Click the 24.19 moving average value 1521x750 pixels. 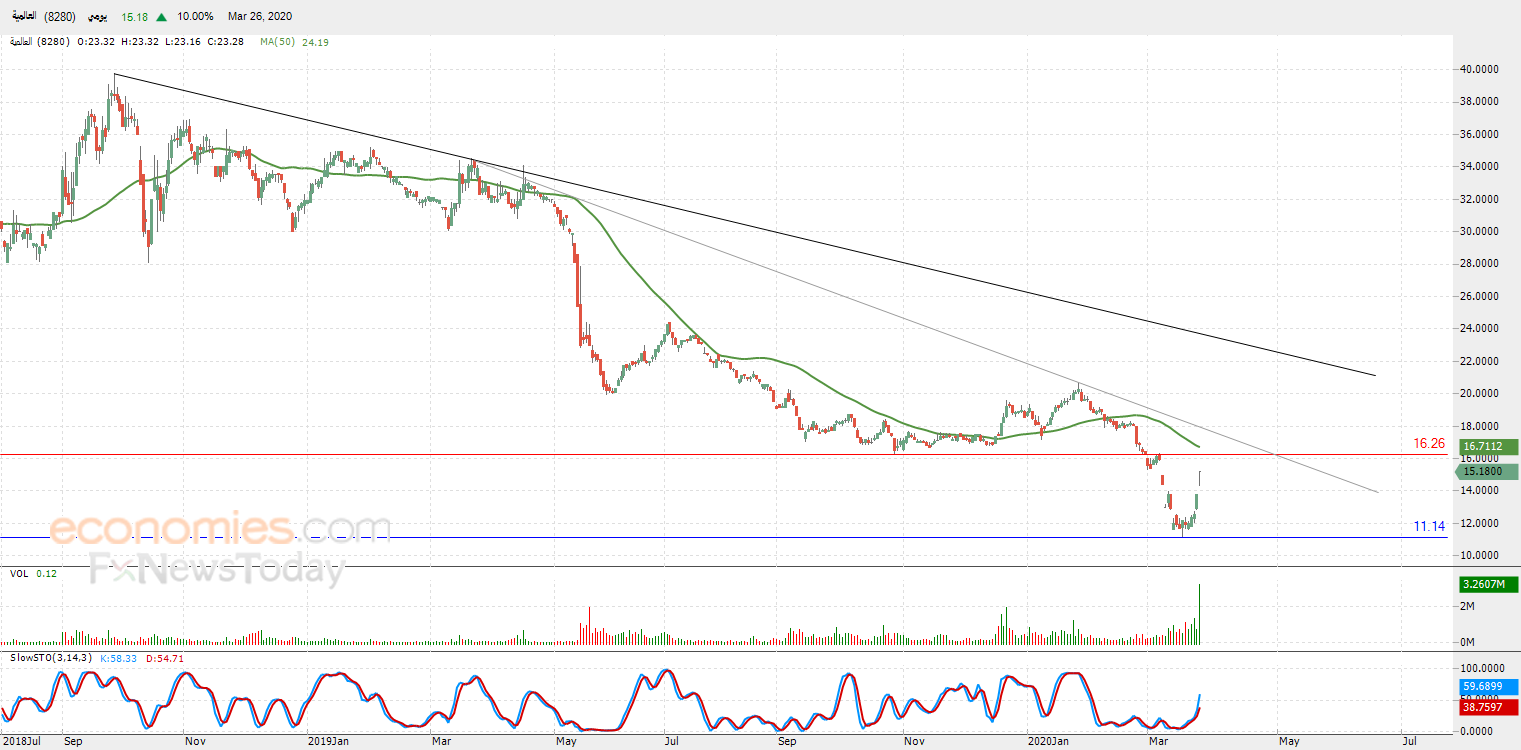[x=317, y=42]
